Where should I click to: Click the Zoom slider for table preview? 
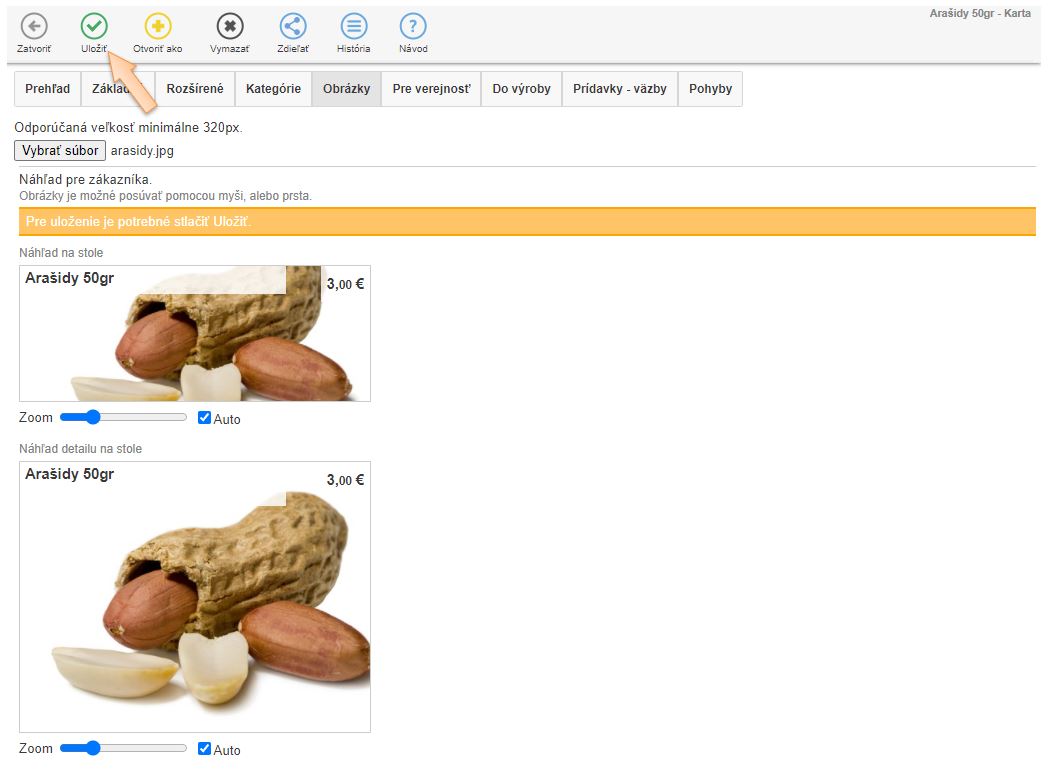pyautogui.click(x=123, y=417)
